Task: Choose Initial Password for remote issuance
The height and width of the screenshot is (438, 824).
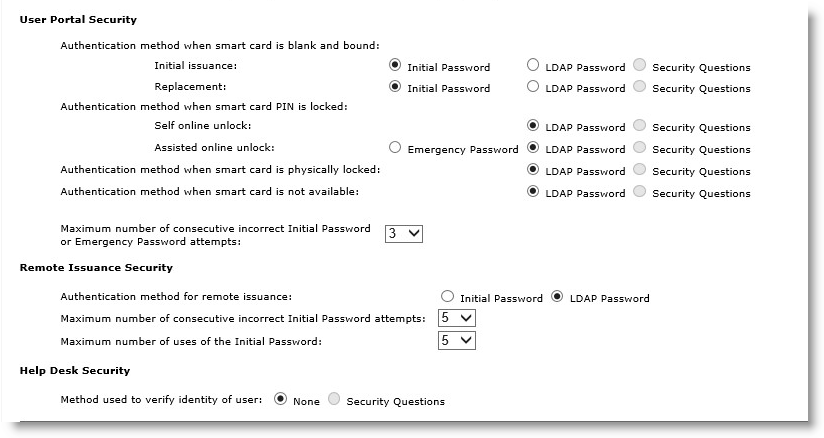Action: point(447,297)
